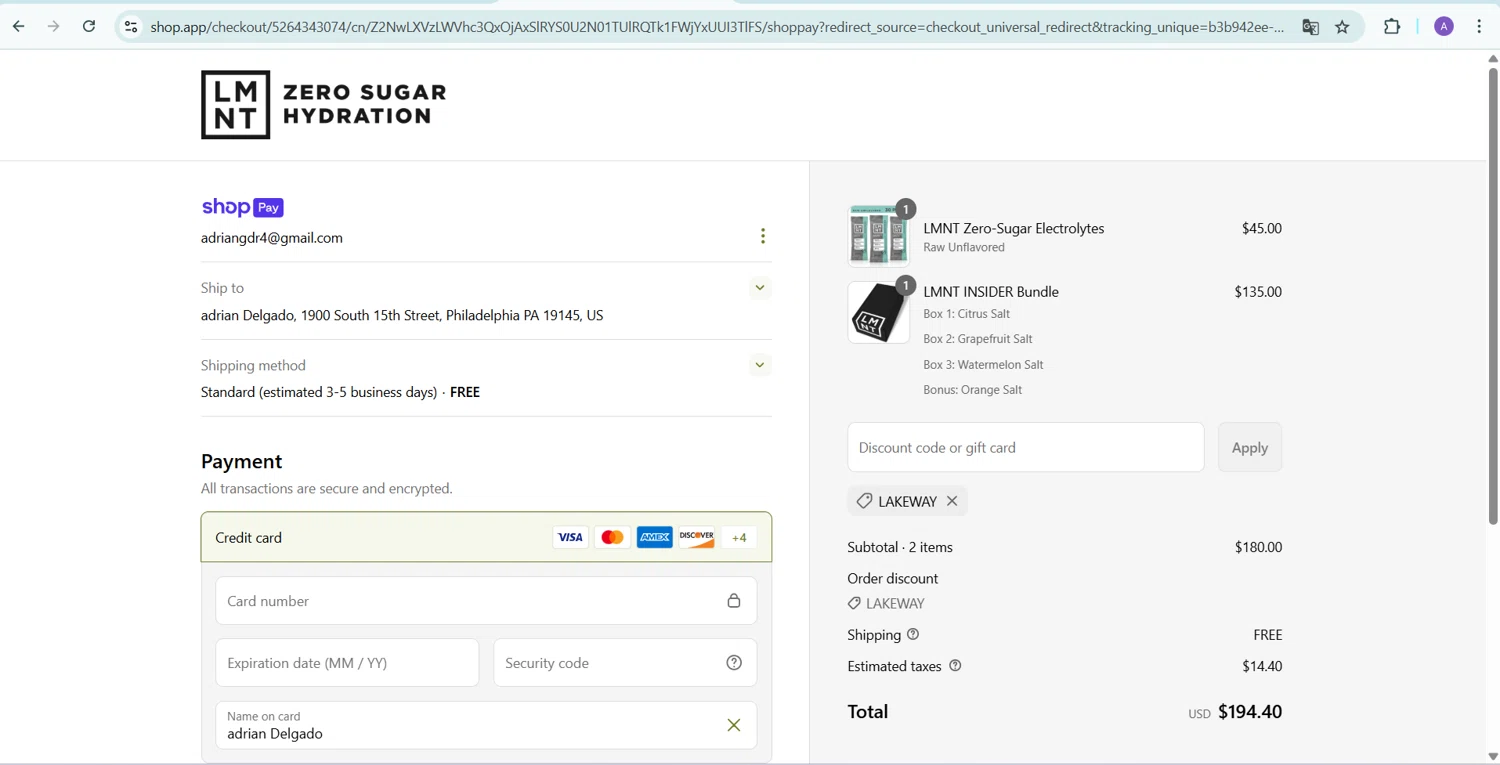Image resolution: width=1500 pixels, height=765 pixels.
Task: Click the scrollbar up arrow
Action: (x=1492, y=58)
